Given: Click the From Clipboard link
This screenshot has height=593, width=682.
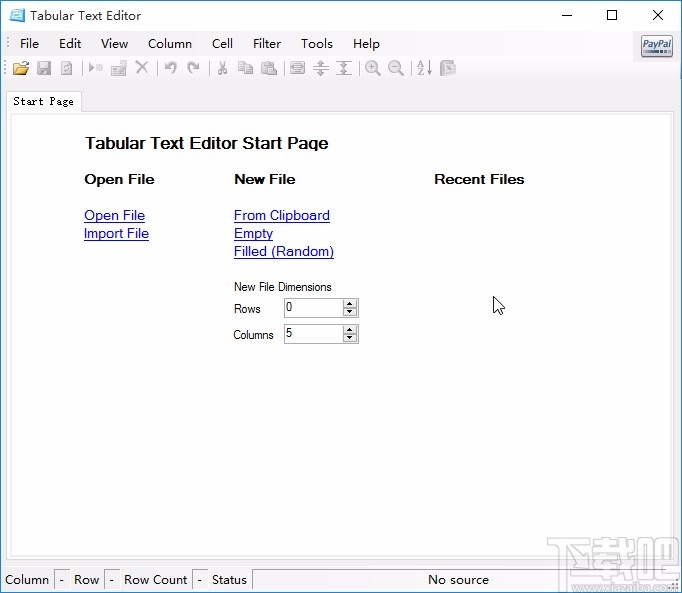Looking at the screenshot, I should pos(281,215).
